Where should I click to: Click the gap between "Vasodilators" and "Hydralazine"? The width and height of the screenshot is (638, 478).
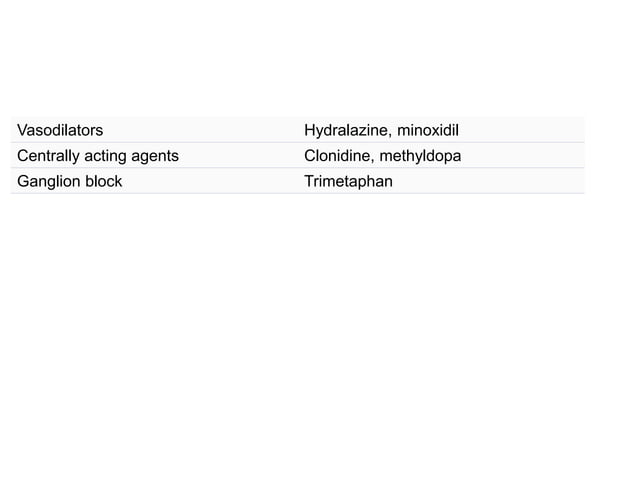[x=200, y=131]
